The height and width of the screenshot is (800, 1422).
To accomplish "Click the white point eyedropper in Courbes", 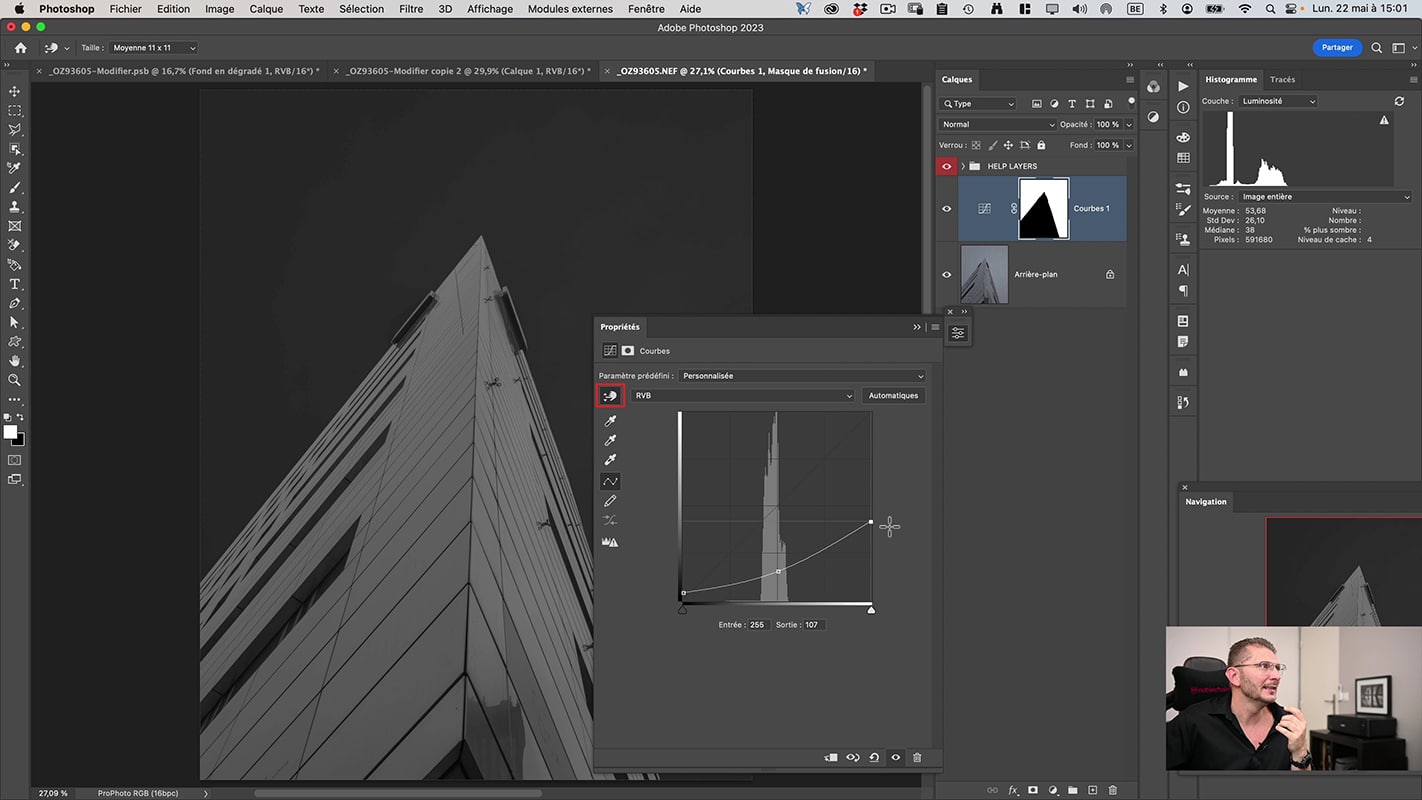I will pos(610,460).
